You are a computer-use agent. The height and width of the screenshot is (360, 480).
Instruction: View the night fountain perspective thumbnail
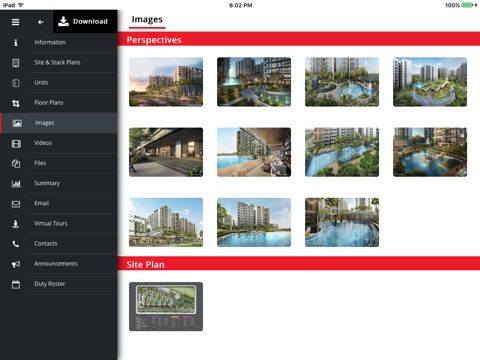(254, 82)
